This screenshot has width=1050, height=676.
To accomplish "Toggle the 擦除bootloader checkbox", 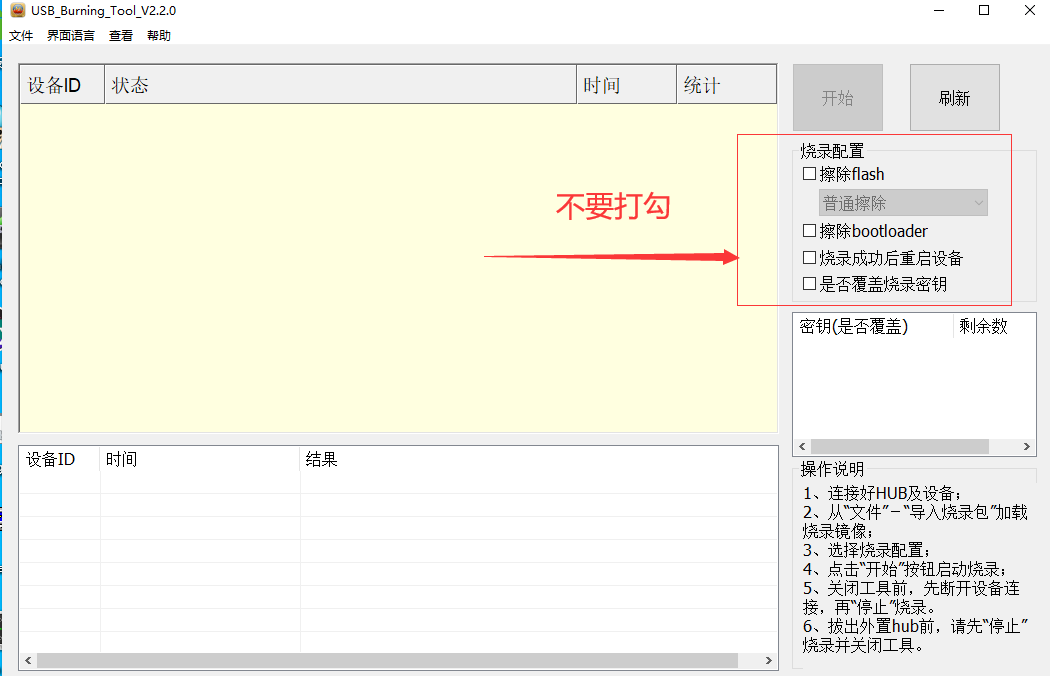I will pyautogui.click(x=809, y=230).
